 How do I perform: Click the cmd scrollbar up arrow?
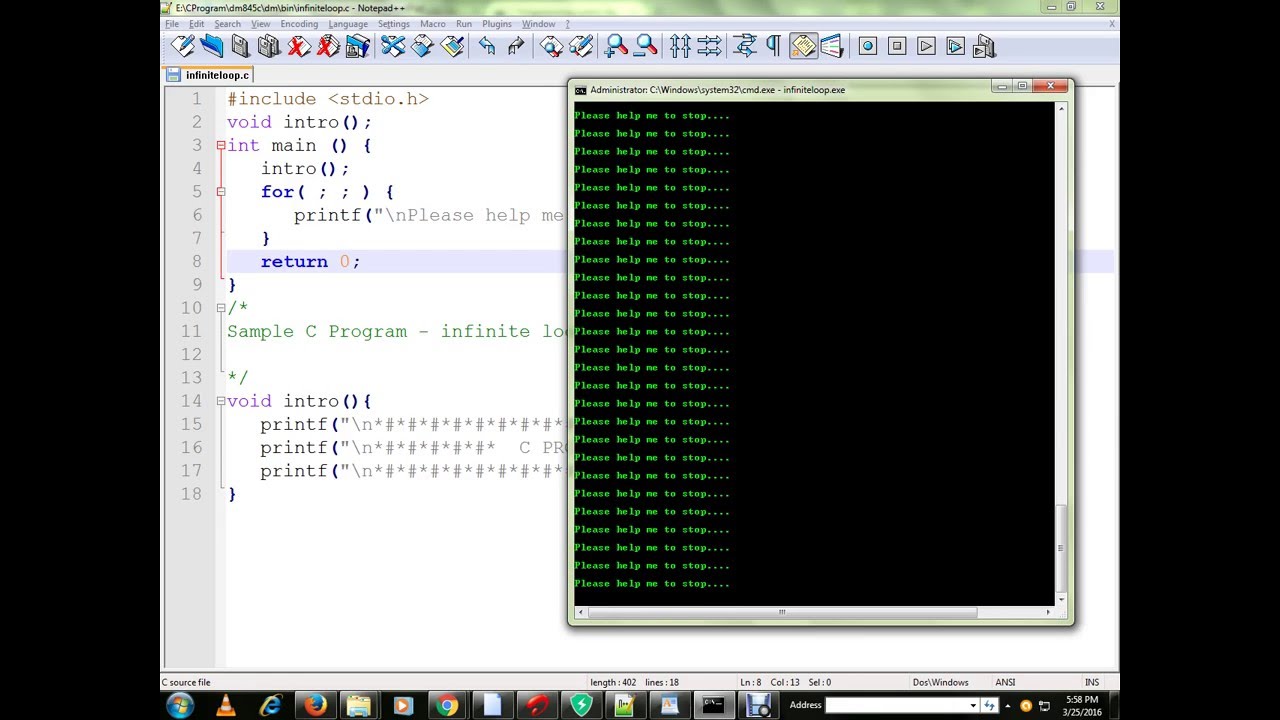click(x=1062, y=108)
